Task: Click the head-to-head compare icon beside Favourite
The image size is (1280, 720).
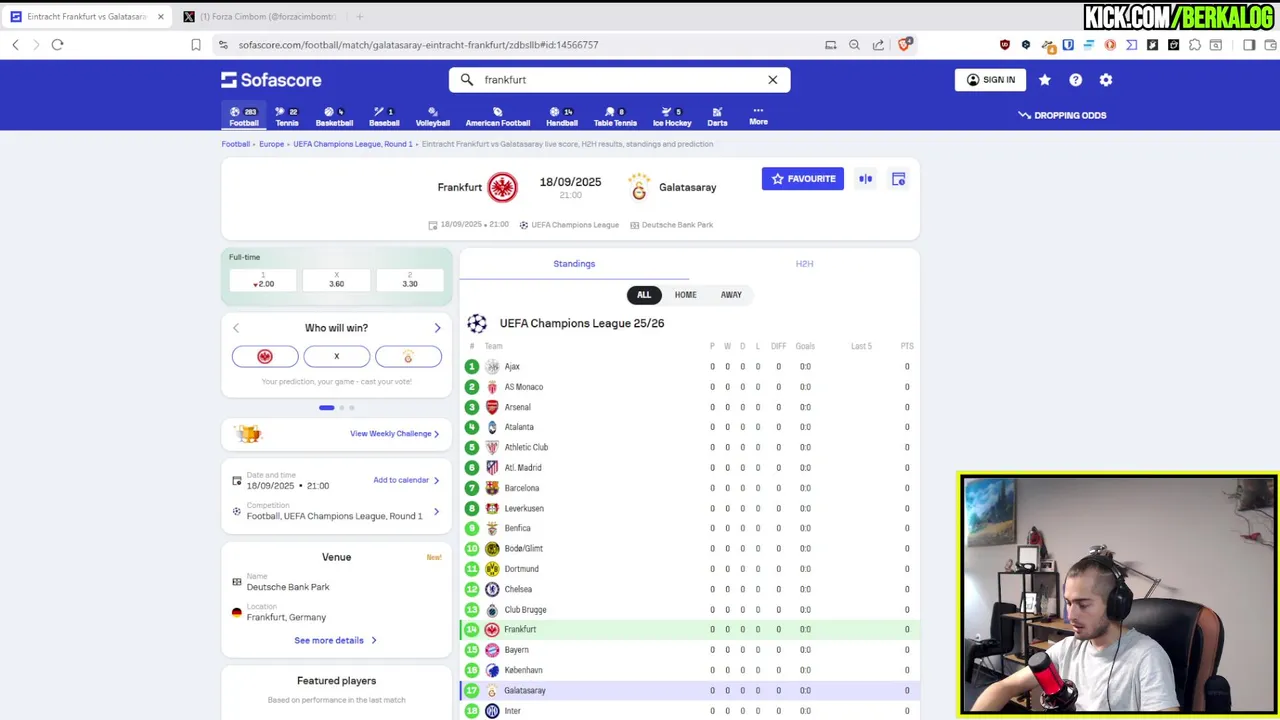Action: coord(865,179)
